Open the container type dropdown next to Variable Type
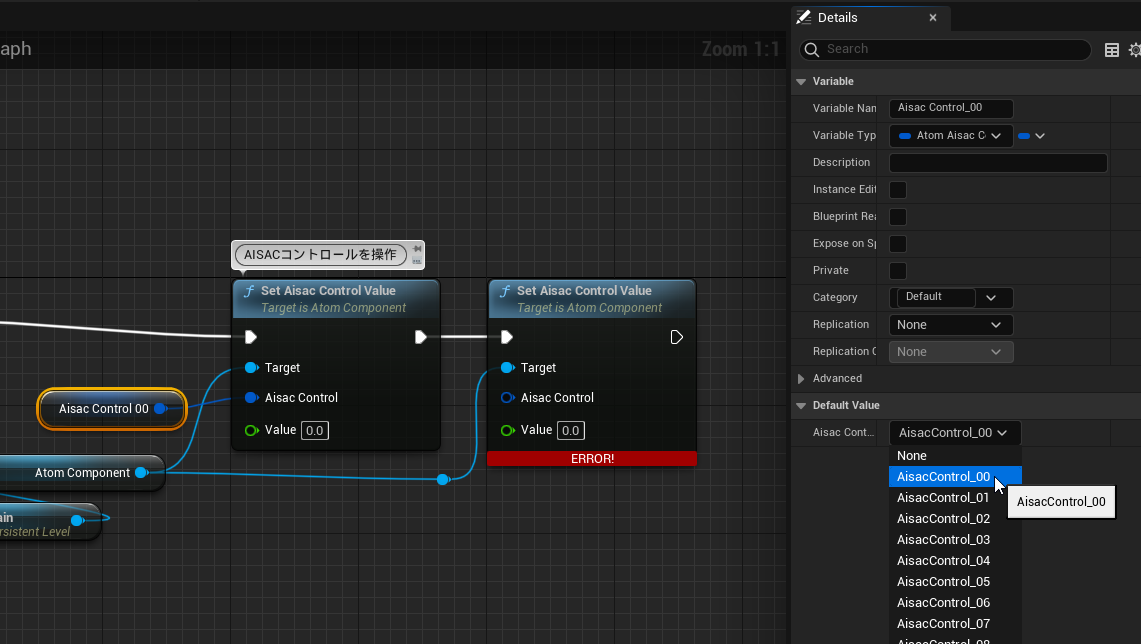Screen dimensions: 1141x644 1032,135
